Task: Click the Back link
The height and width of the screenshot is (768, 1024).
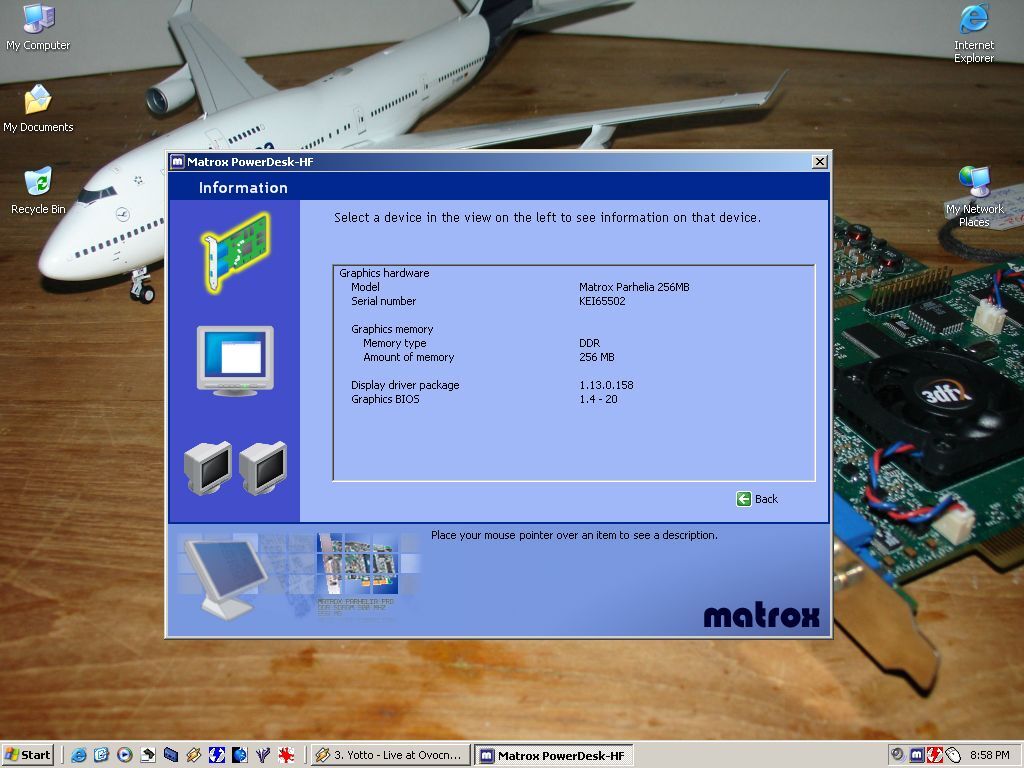Action: pyautogui.click(x=766, y=499)
